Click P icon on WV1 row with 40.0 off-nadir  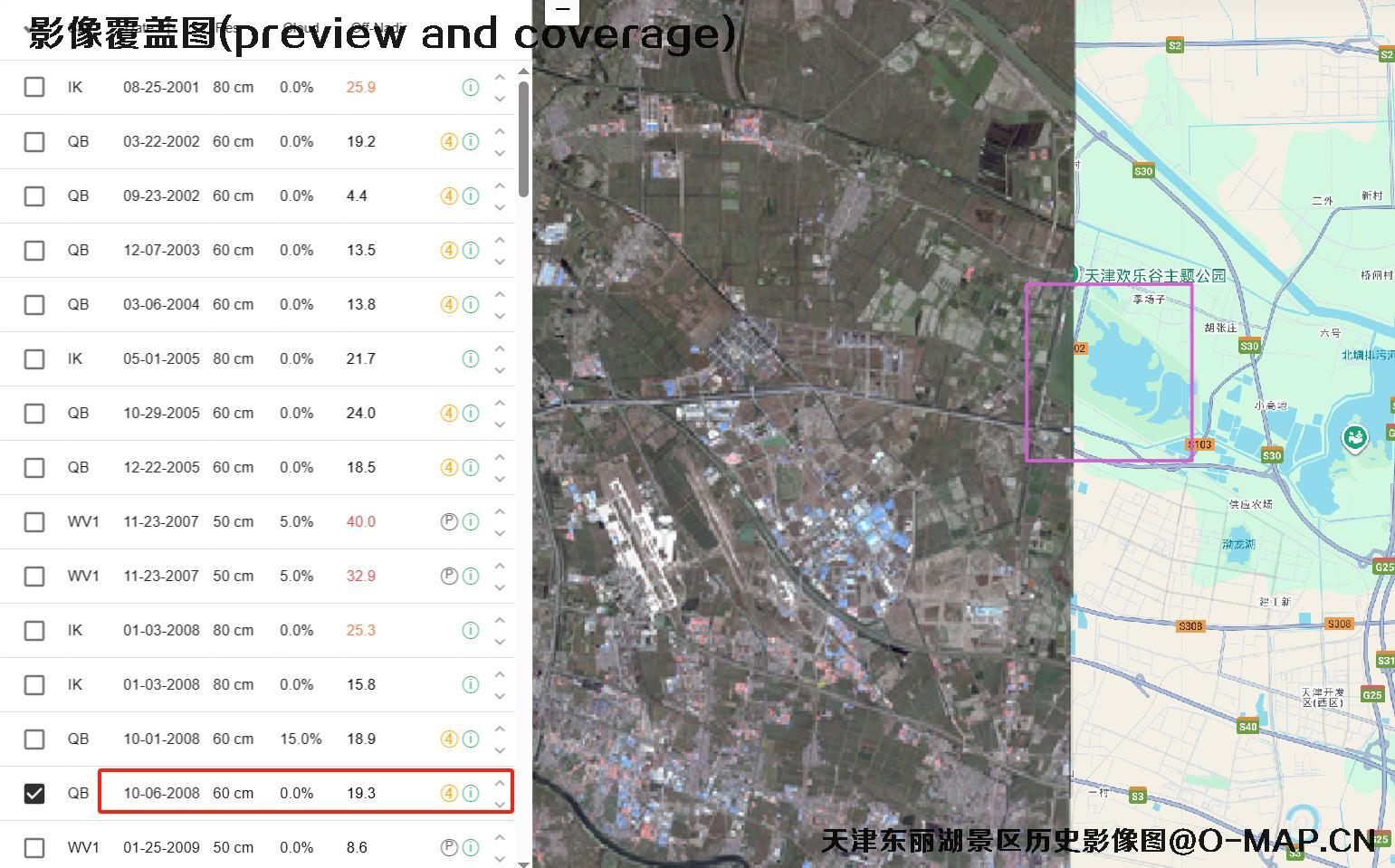click(449, 522)
